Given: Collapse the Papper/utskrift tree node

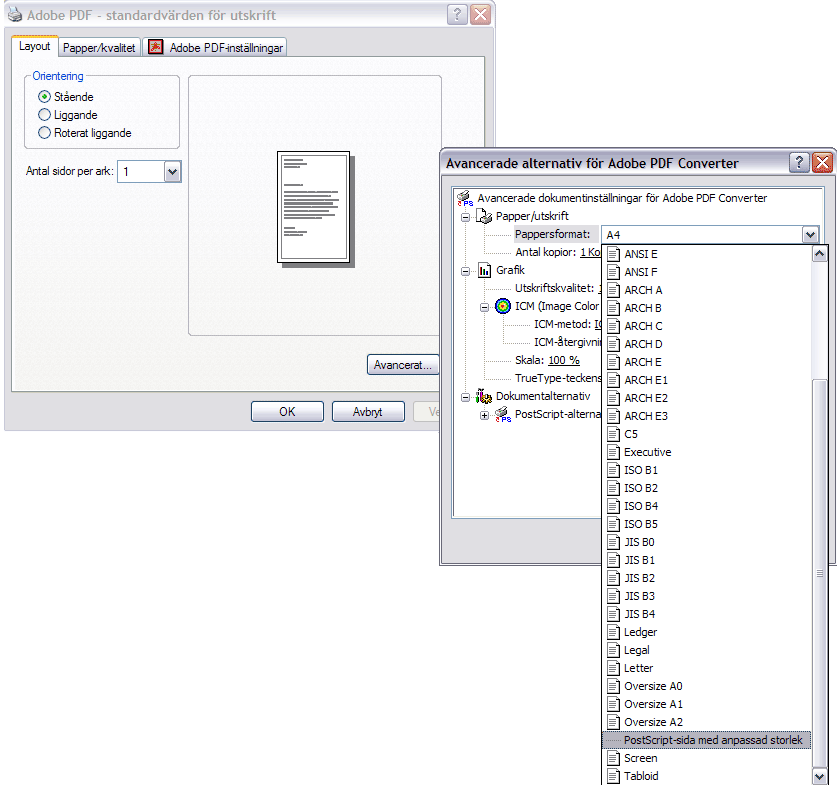Looking at the screenshot, I should click(466, 217).
